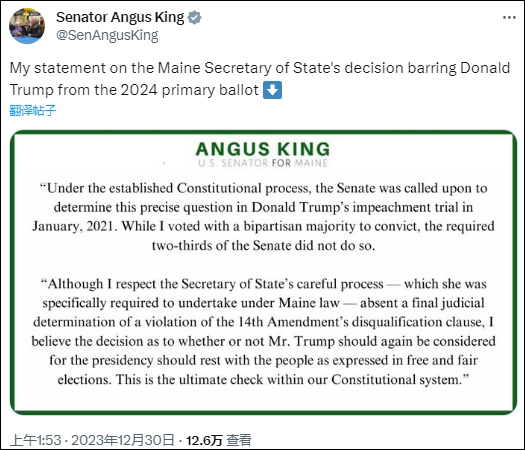Click 'ultimate check within our Constitutional system' line

coord(323,380)
